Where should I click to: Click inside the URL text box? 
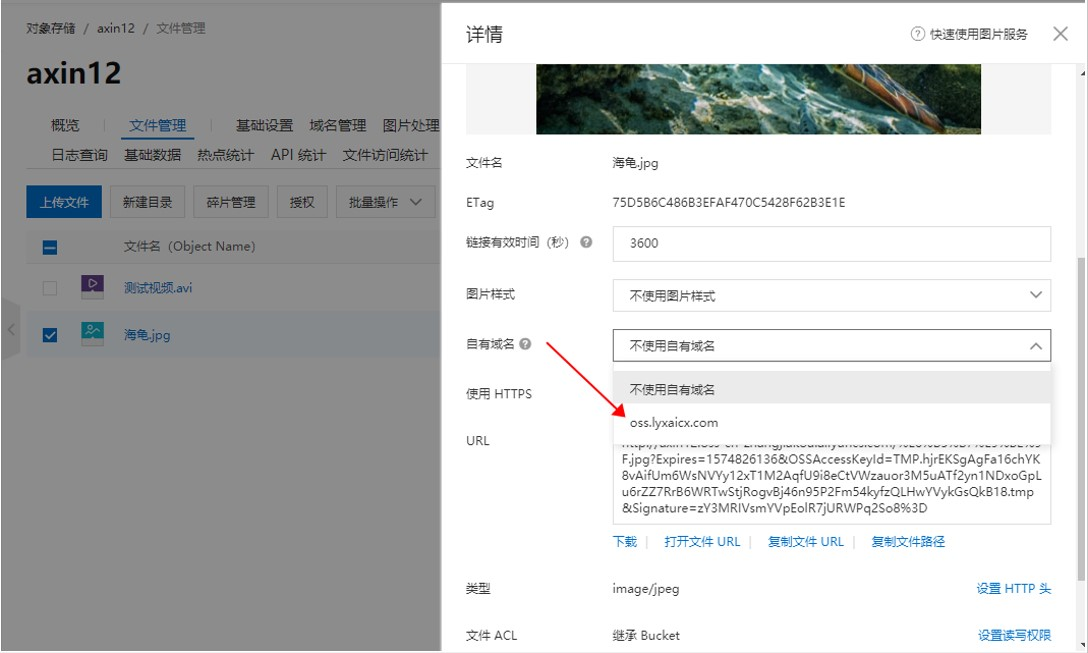[x=831, y=484]
